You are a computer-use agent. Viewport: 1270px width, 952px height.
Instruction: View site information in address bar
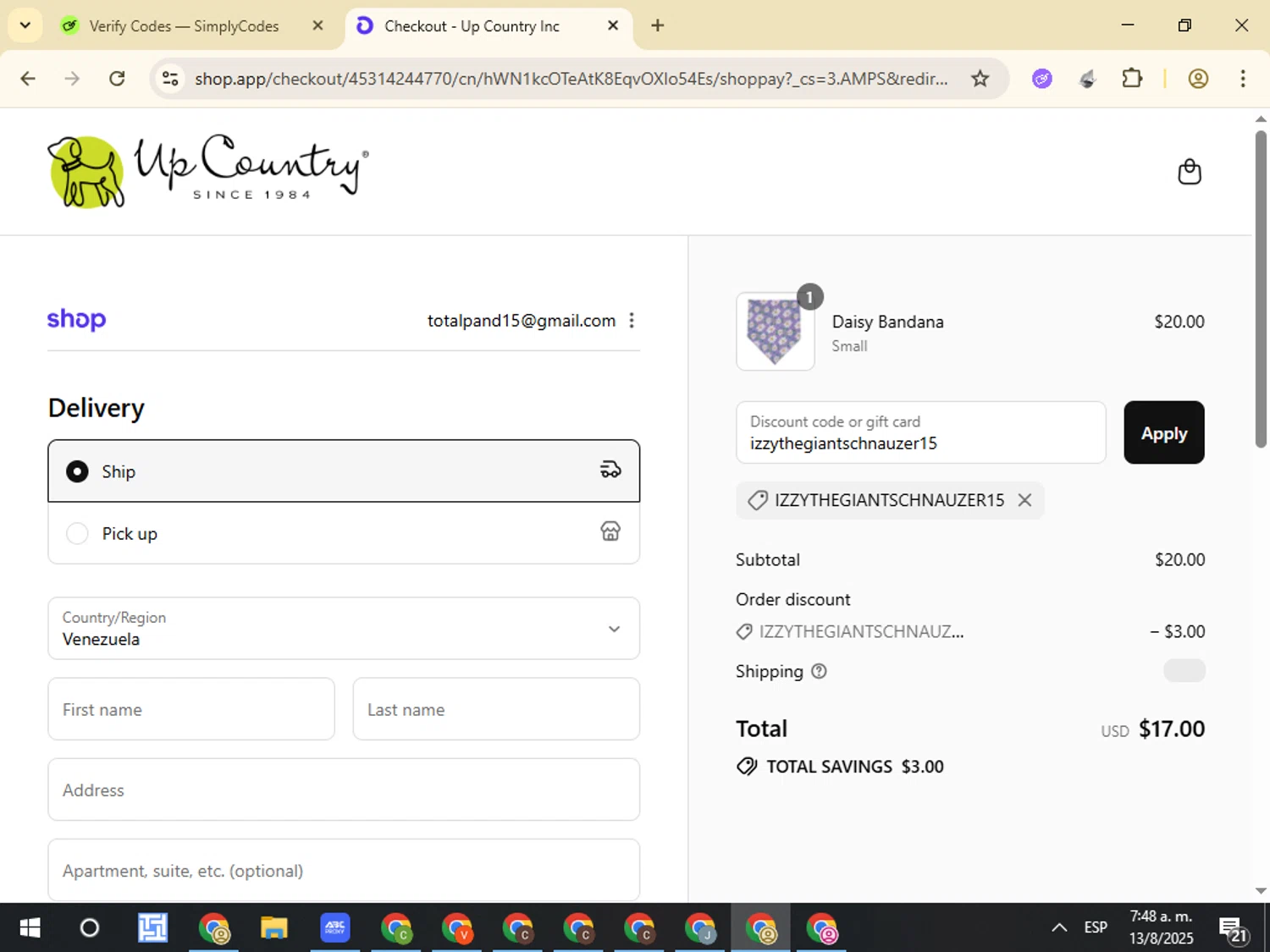coord(170,79)
